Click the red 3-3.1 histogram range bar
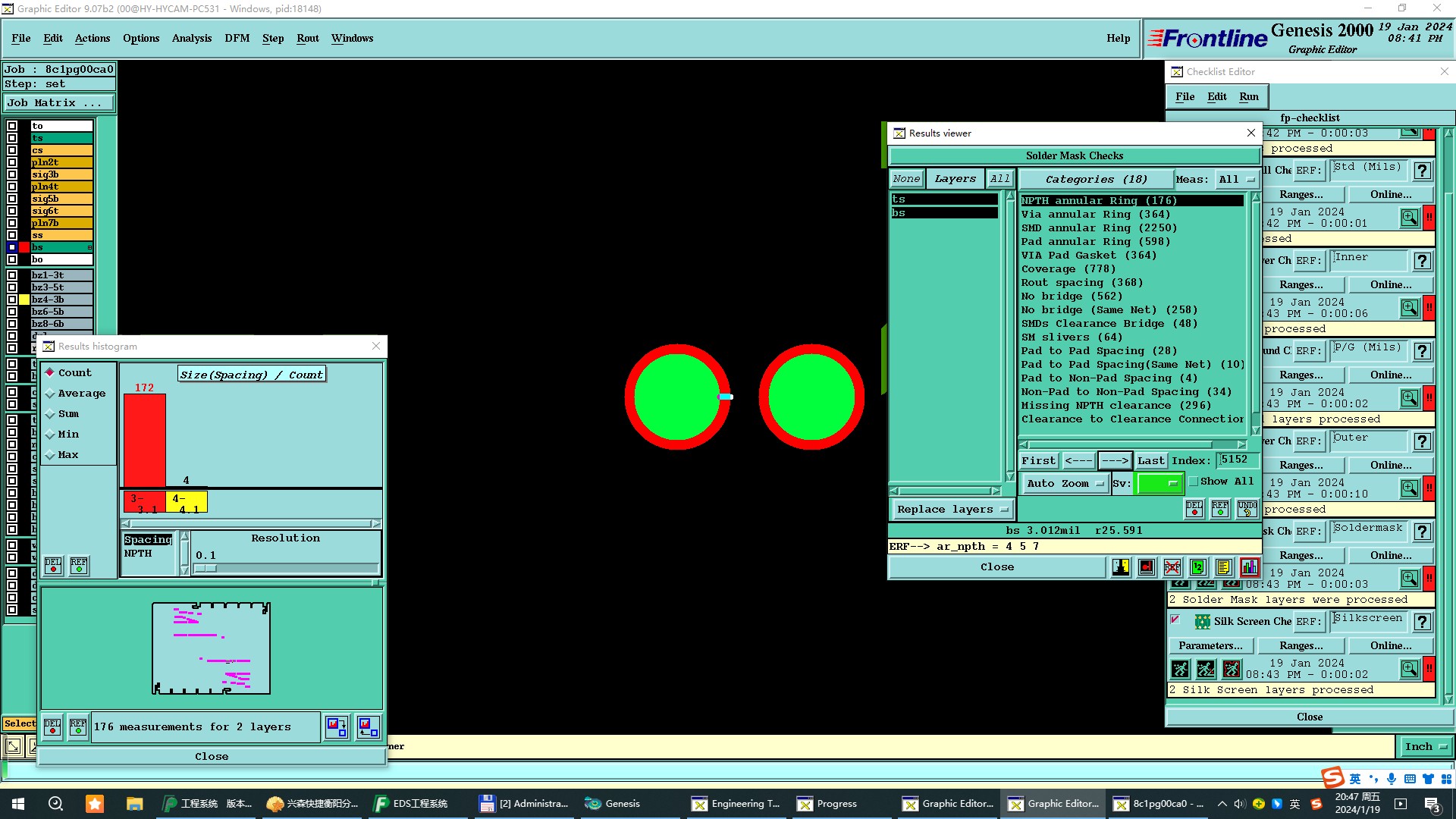Screen dimensions: 1456x819 tap(144, 502)
